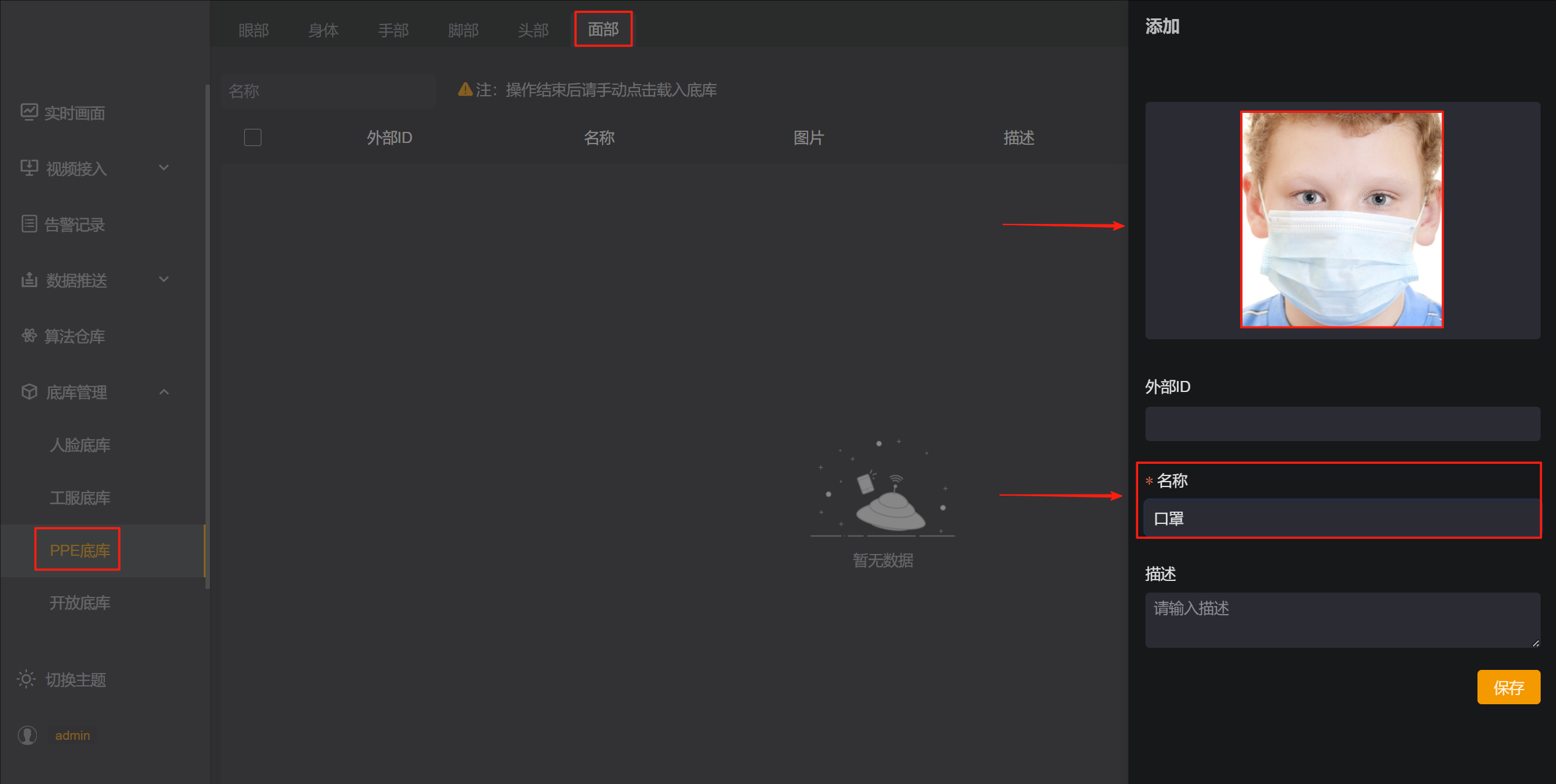Expand the 视频接入 chevron
Image resolution: width=1556 pixels, height=784 pixels.
164,167
